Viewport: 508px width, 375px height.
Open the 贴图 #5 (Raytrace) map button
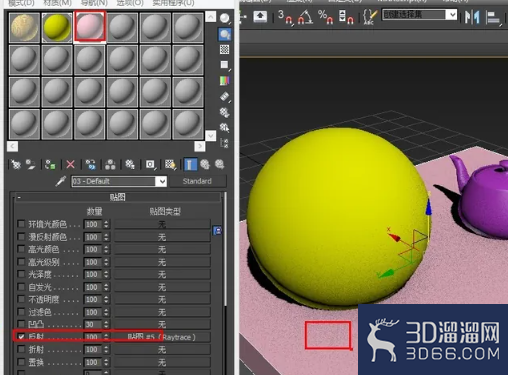click(x=162, y=337)
